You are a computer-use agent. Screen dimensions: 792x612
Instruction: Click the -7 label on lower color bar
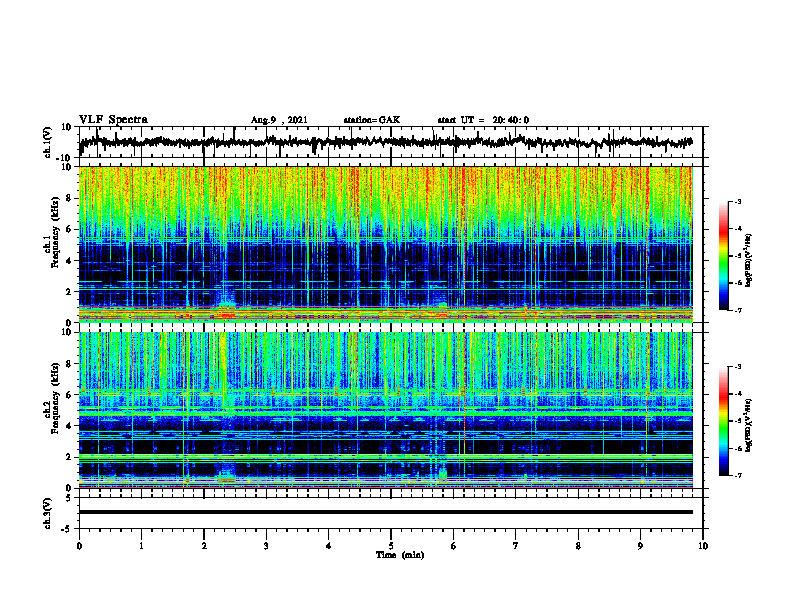pos(738,475)
